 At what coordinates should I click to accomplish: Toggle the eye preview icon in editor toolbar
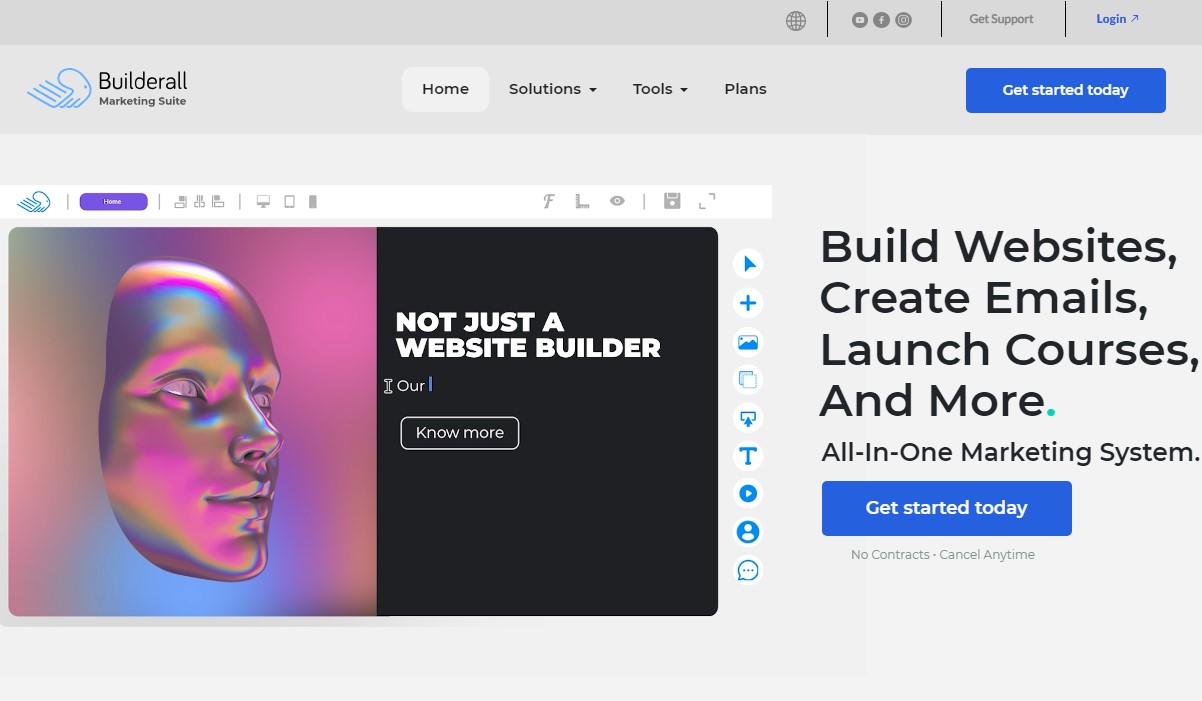click(x=617, y=201)
